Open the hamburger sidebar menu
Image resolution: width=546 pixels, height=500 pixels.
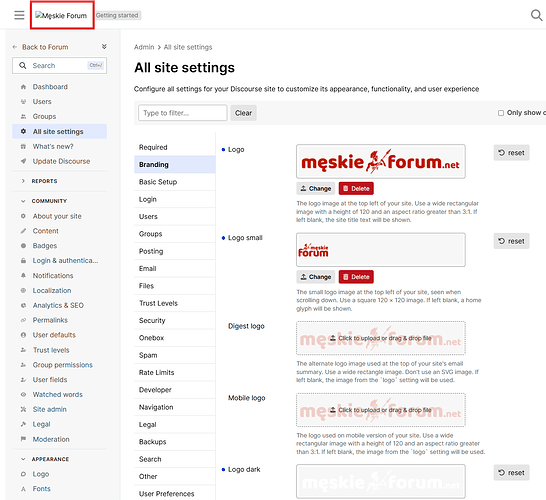tap(20, 15)
